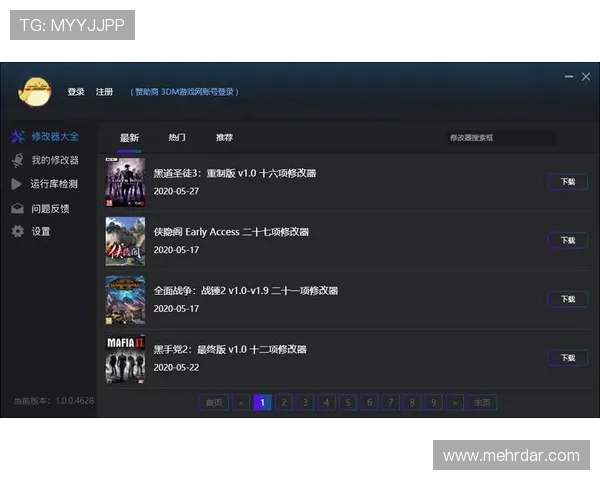The height and width of the screenshot is (480, 600).
Task: Click 注册 to register
Action: tap(104, 92)
